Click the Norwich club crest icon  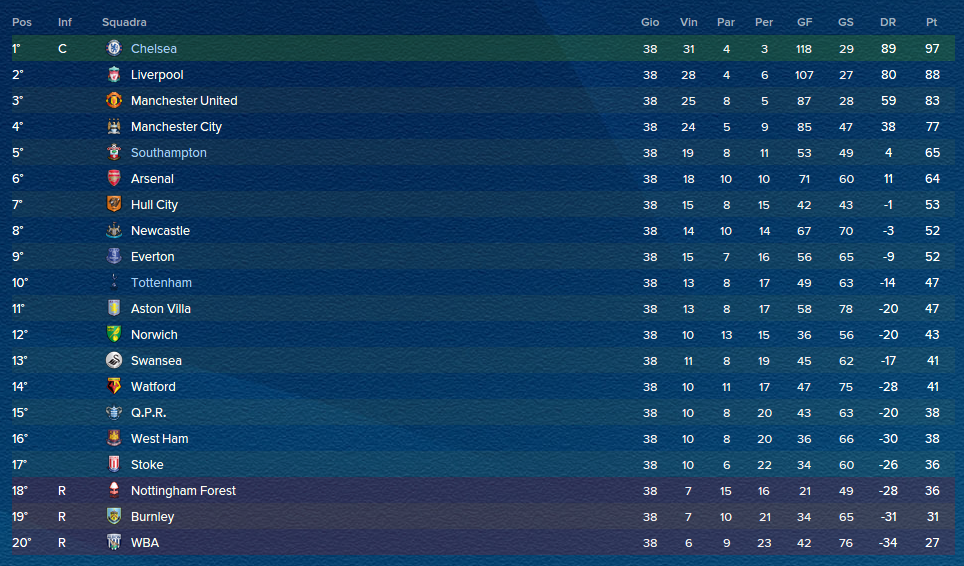coord(114,334)
